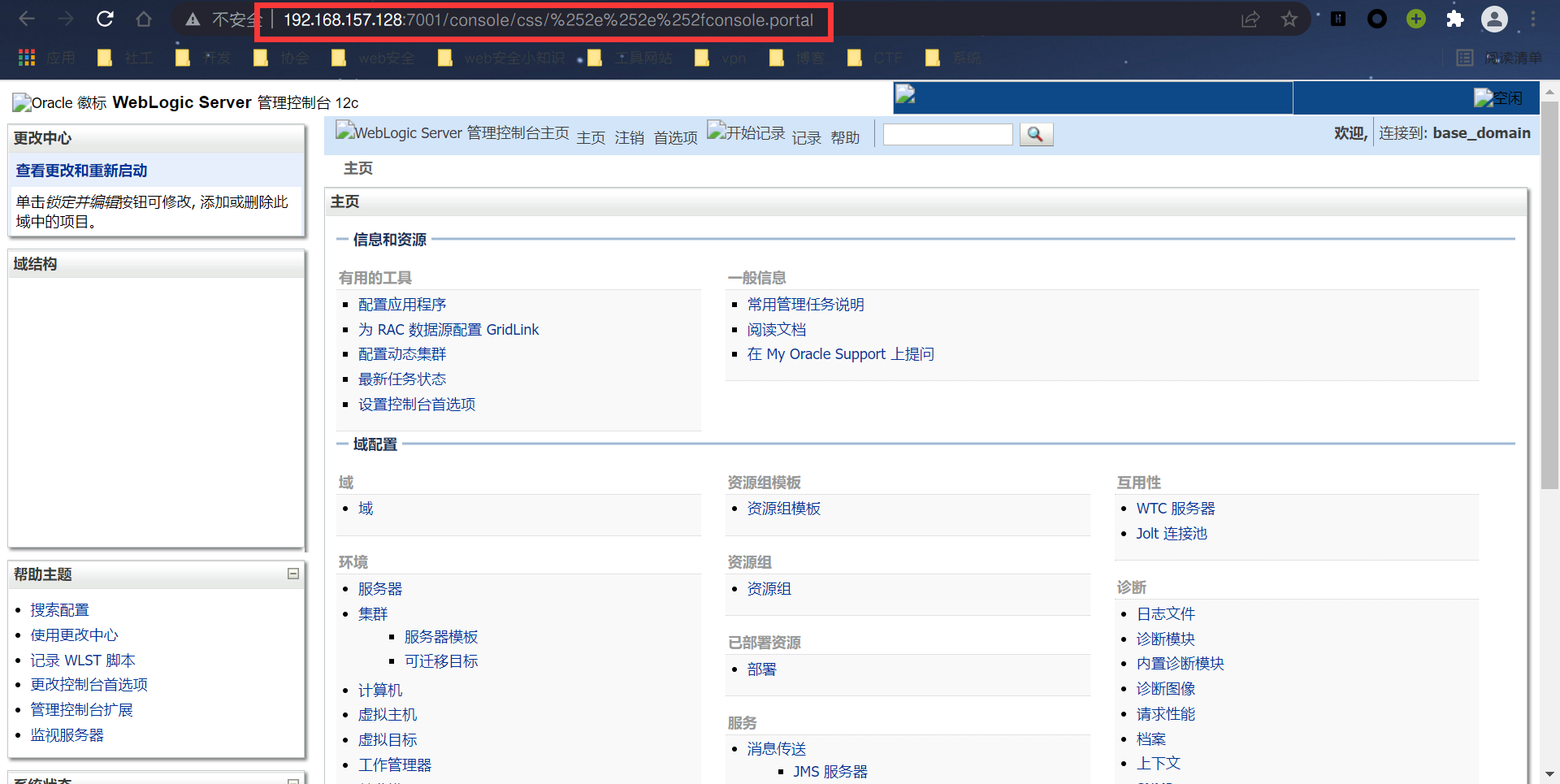Screen dimensions: 1560x784
Task: Open 管理控制台扩展 help topic
Action: pyautogui.click(x=81, y=710)
